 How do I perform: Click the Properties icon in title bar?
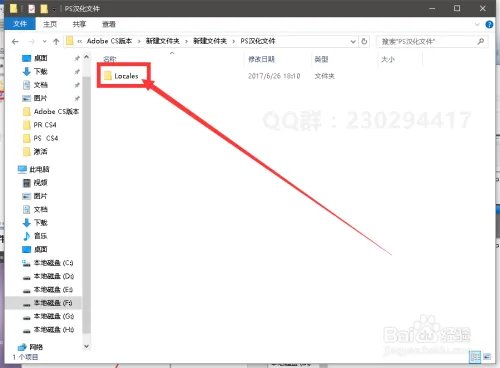pyautogui.click(x=31, y=8)
